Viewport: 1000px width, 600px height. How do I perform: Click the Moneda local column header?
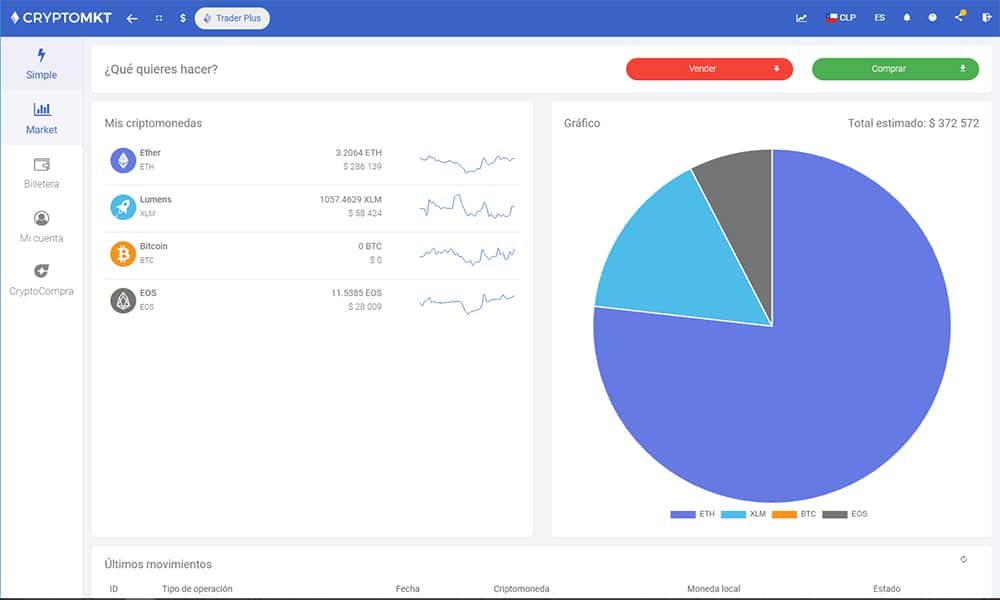tap(714, 589)
